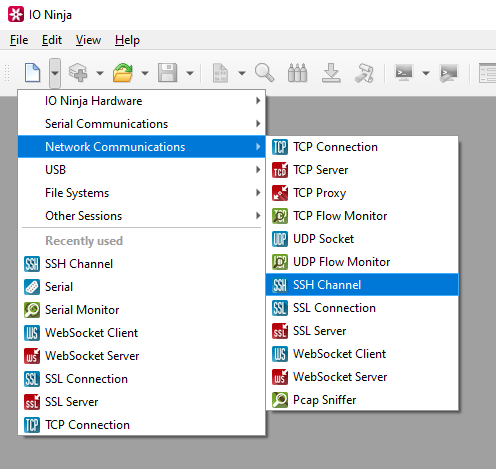This screenshot has height=469, width=496.
Task: Click the New Session page icon
Action: click(33, 72)
